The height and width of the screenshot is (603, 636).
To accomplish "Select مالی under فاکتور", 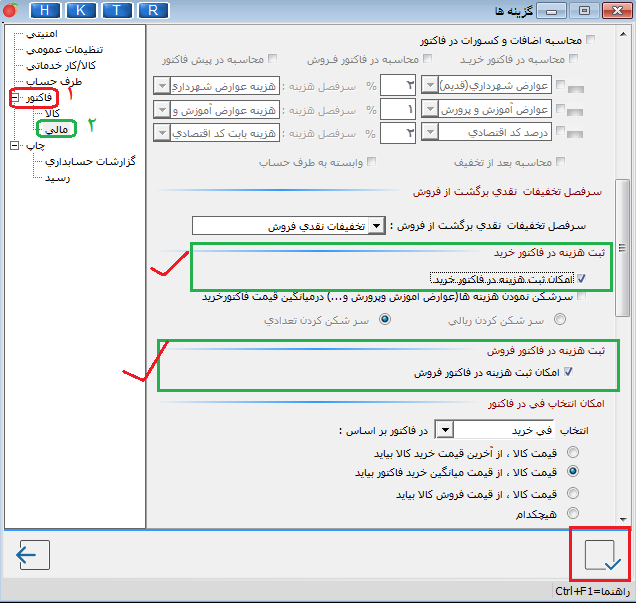I will click(x=56, y=129).
